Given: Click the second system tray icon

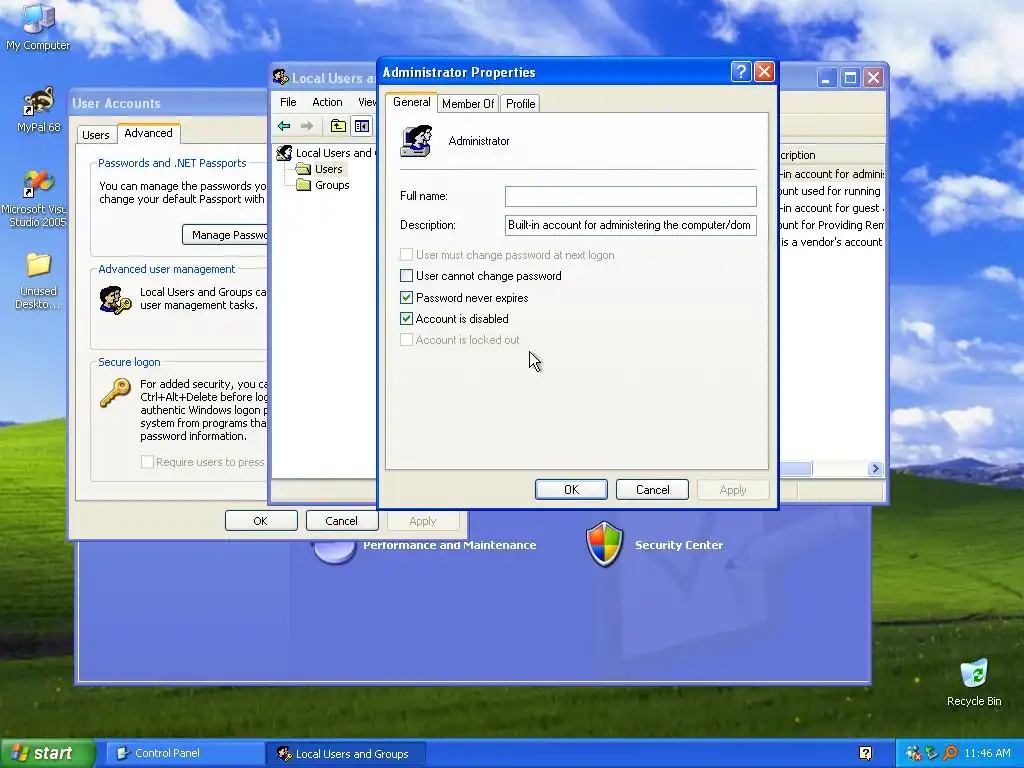Looking at the screenshot, I should tap(932, 754).
